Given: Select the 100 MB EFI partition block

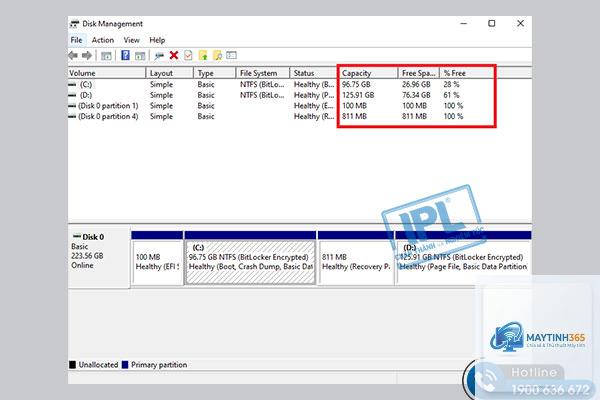Looking at the screenshot, I should 157,258.
